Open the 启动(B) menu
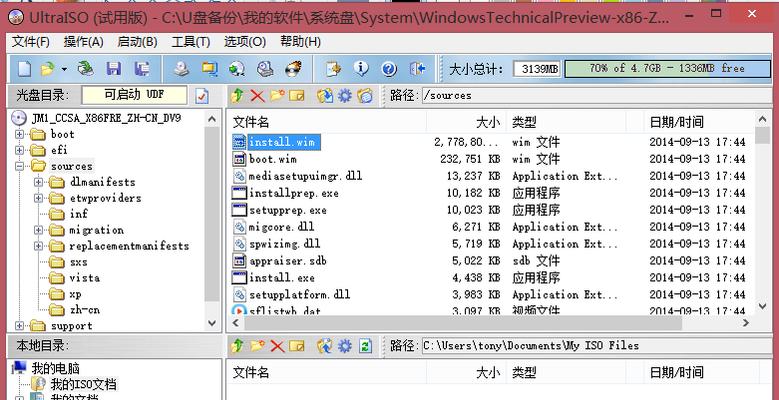 [137, 42]
